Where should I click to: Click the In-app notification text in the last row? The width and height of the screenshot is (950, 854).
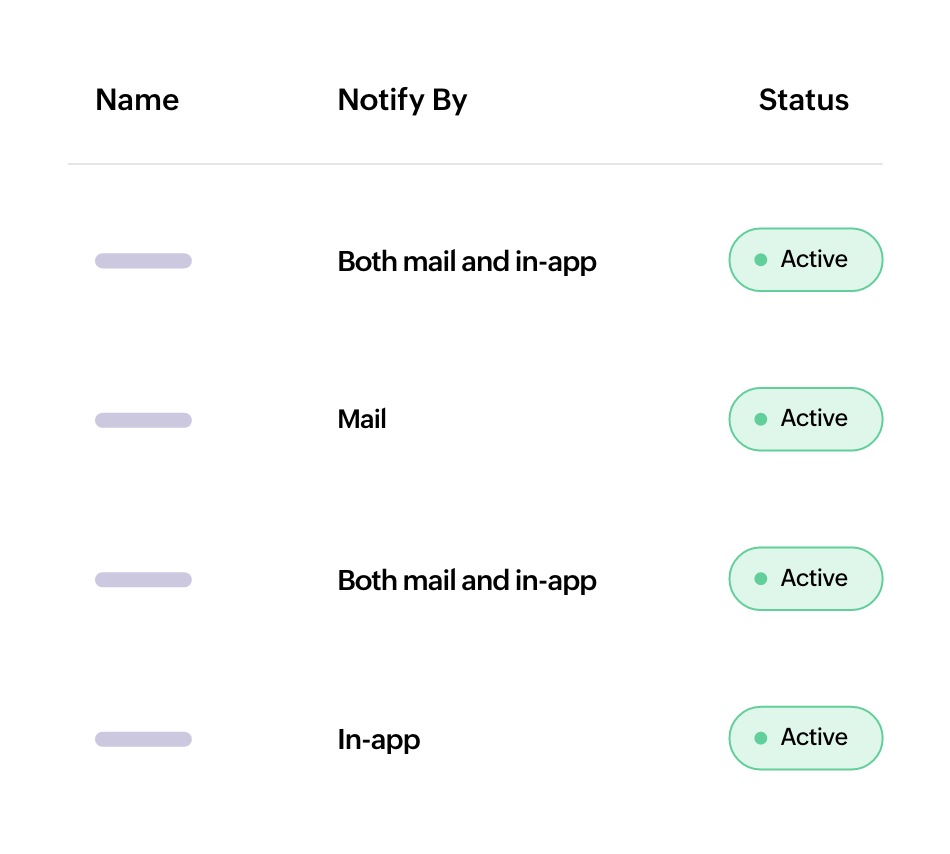click(379, 739)
